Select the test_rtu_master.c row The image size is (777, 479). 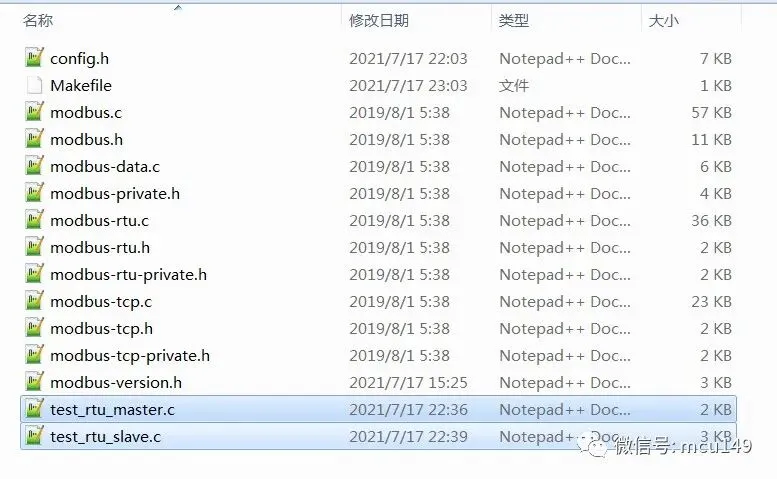pyautogui.click(x=379, y=409)
